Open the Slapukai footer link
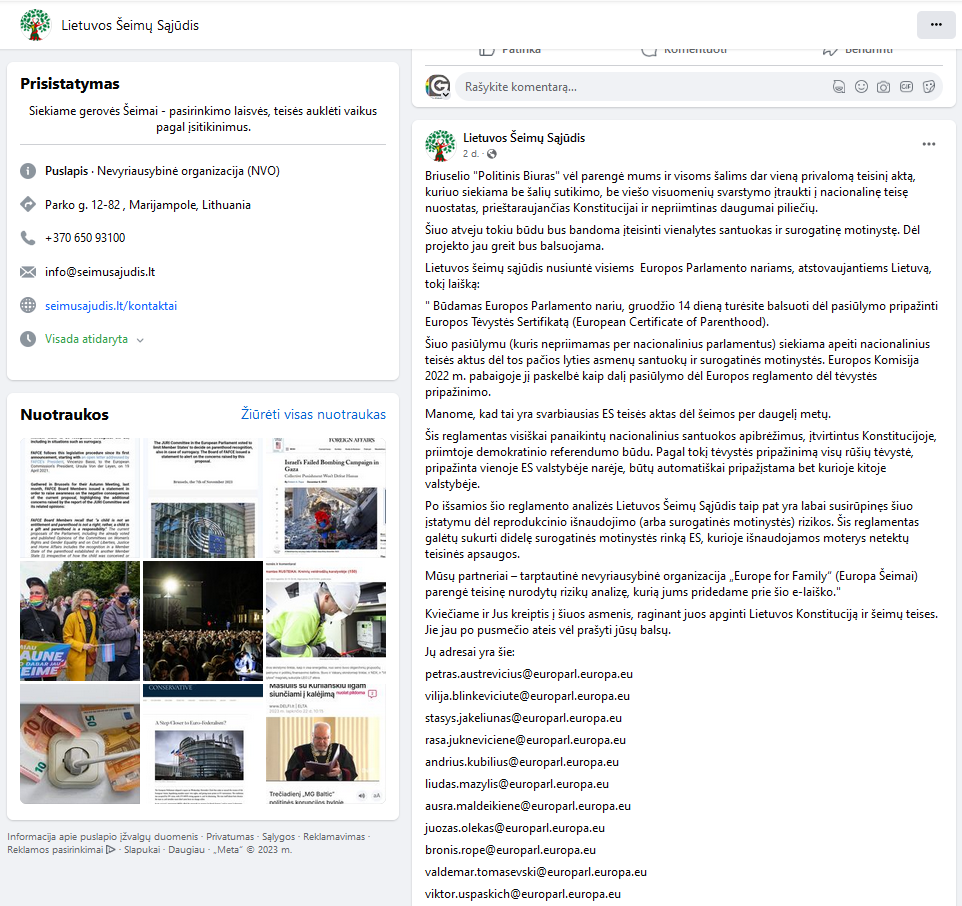Viewport: 962px width, 906px height. 142,850
